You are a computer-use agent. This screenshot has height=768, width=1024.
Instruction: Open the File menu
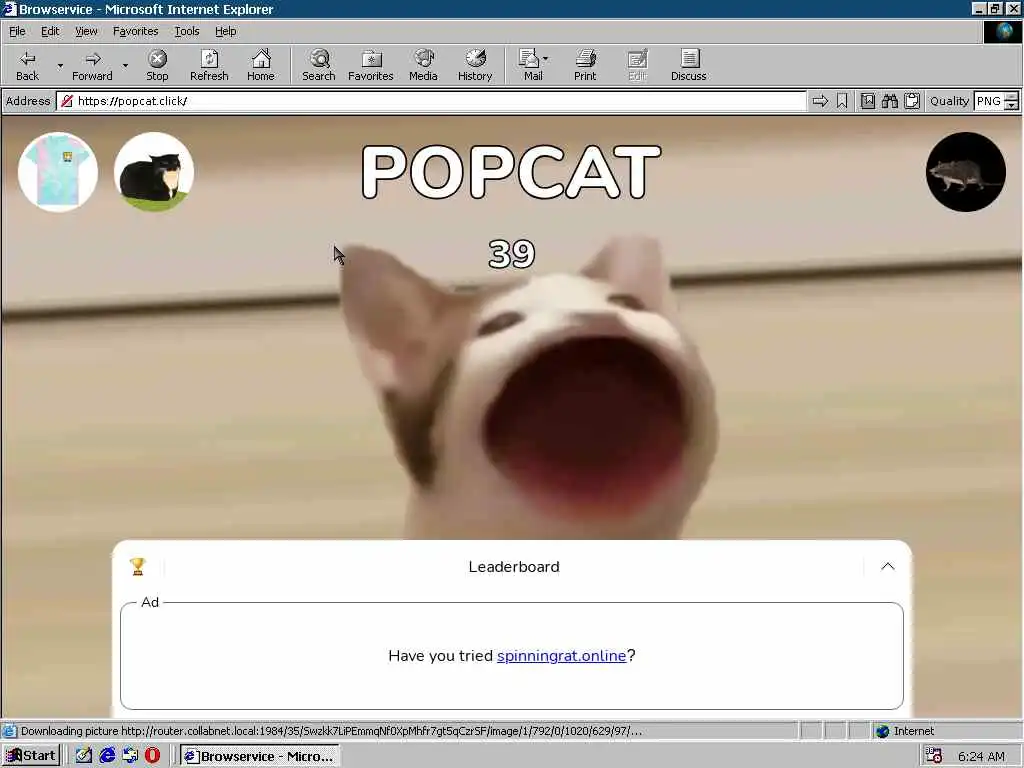pos(17,31)
